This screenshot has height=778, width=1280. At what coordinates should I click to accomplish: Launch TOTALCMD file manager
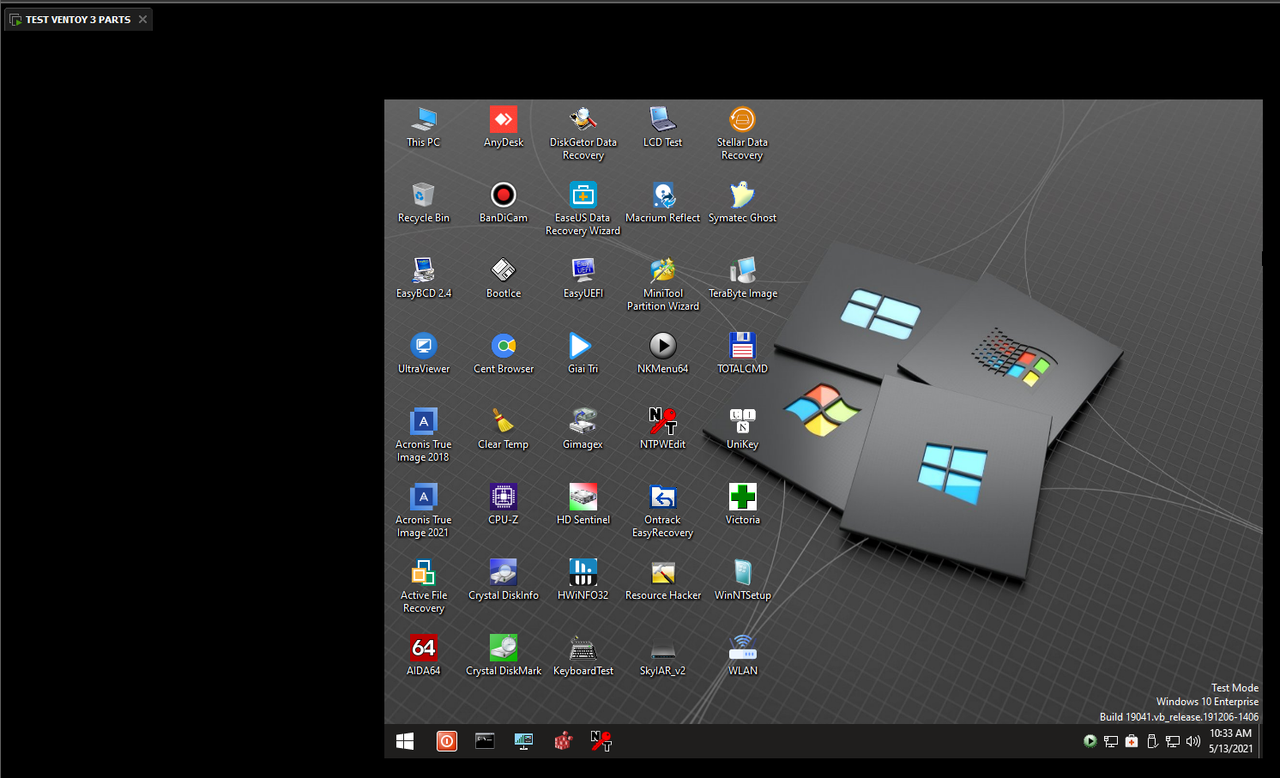[x=742, y=353]
